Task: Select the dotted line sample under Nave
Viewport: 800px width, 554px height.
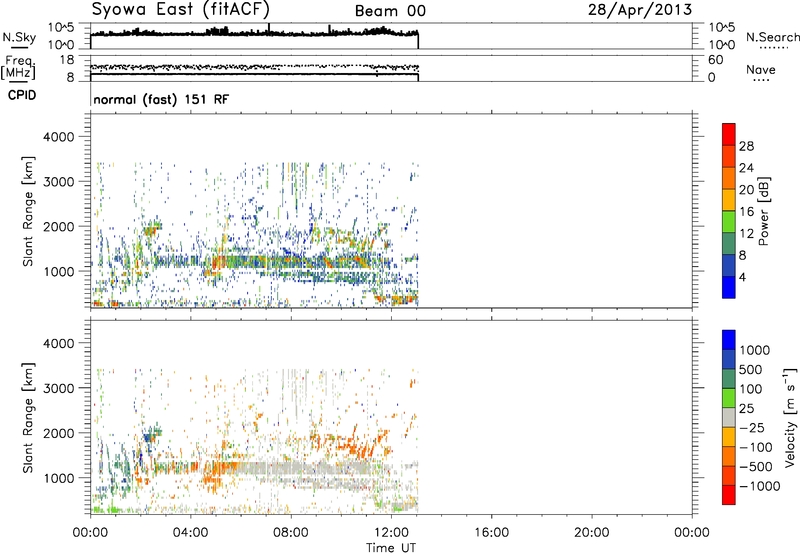Action: coord(761,80)
